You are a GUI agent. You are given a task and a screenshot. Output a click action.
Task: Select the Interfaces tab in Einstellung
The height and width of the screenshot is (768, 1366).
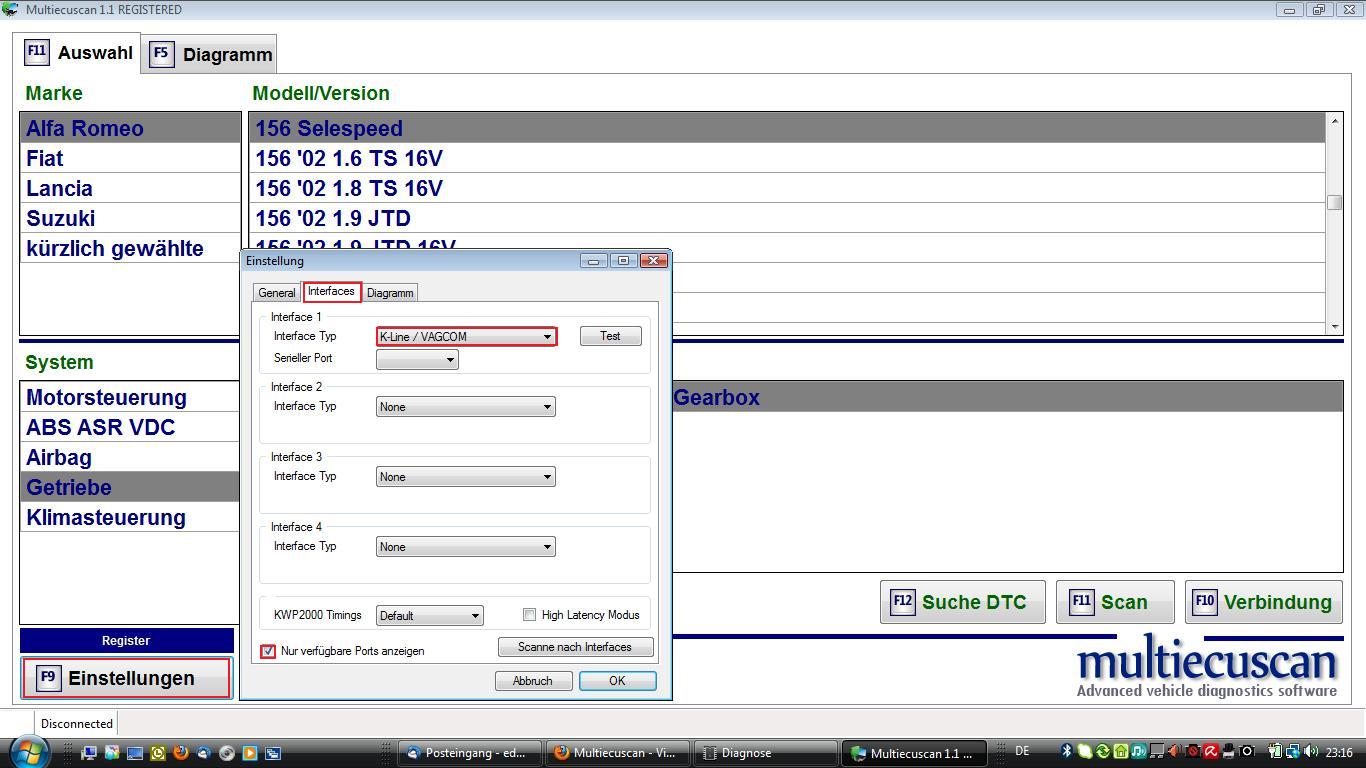tap(331, 291)
